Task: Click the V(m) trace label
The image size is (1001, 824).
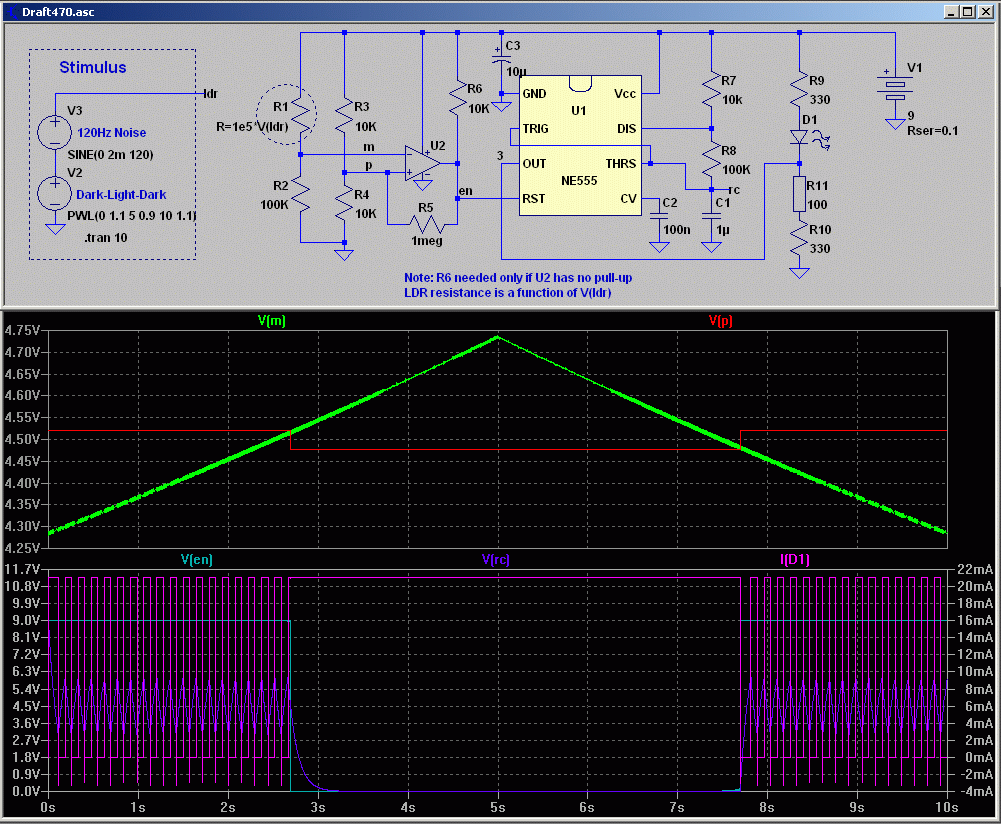Action: pyautogui.click(x=272, y=320)
